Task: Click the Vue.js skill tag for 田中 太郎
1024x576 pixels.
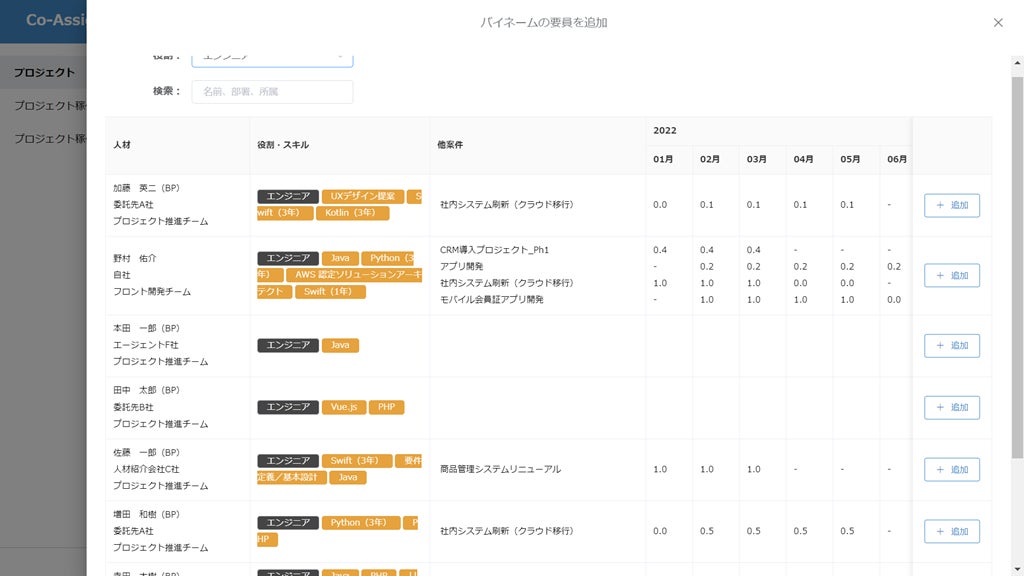Action: (344, 407)
